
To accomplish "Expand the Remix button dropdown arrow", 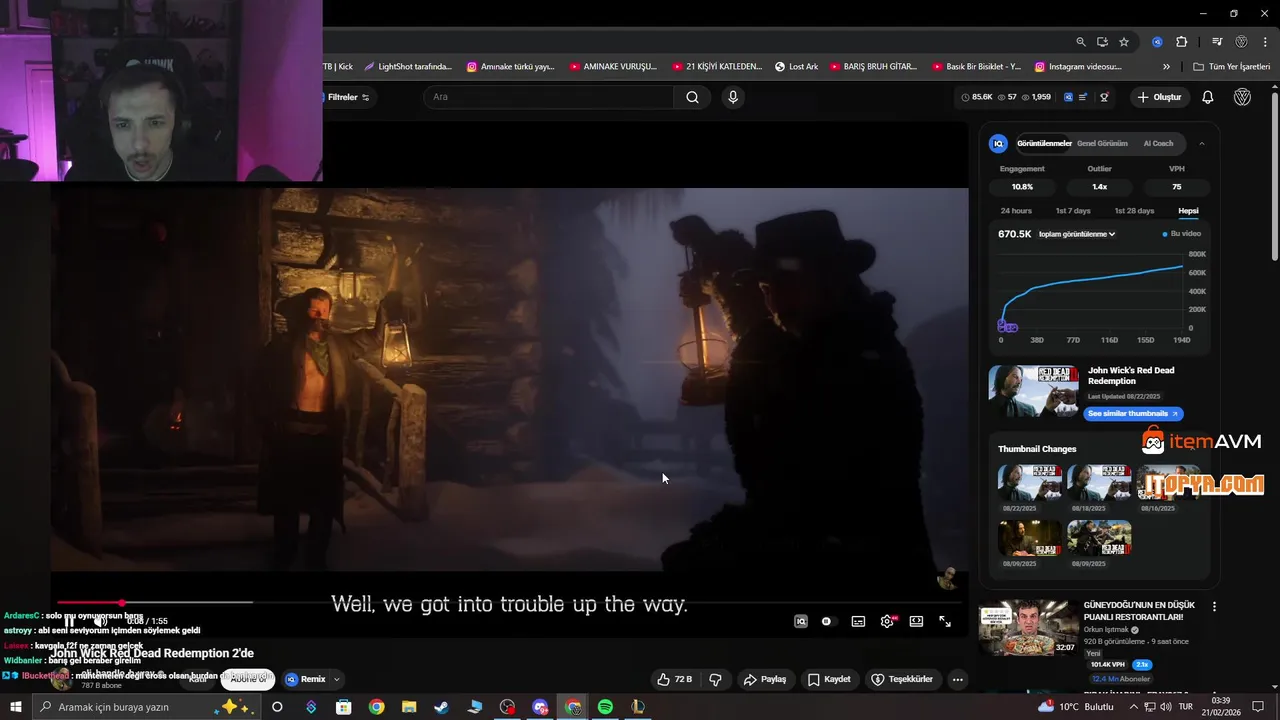I will coord(336,679).
